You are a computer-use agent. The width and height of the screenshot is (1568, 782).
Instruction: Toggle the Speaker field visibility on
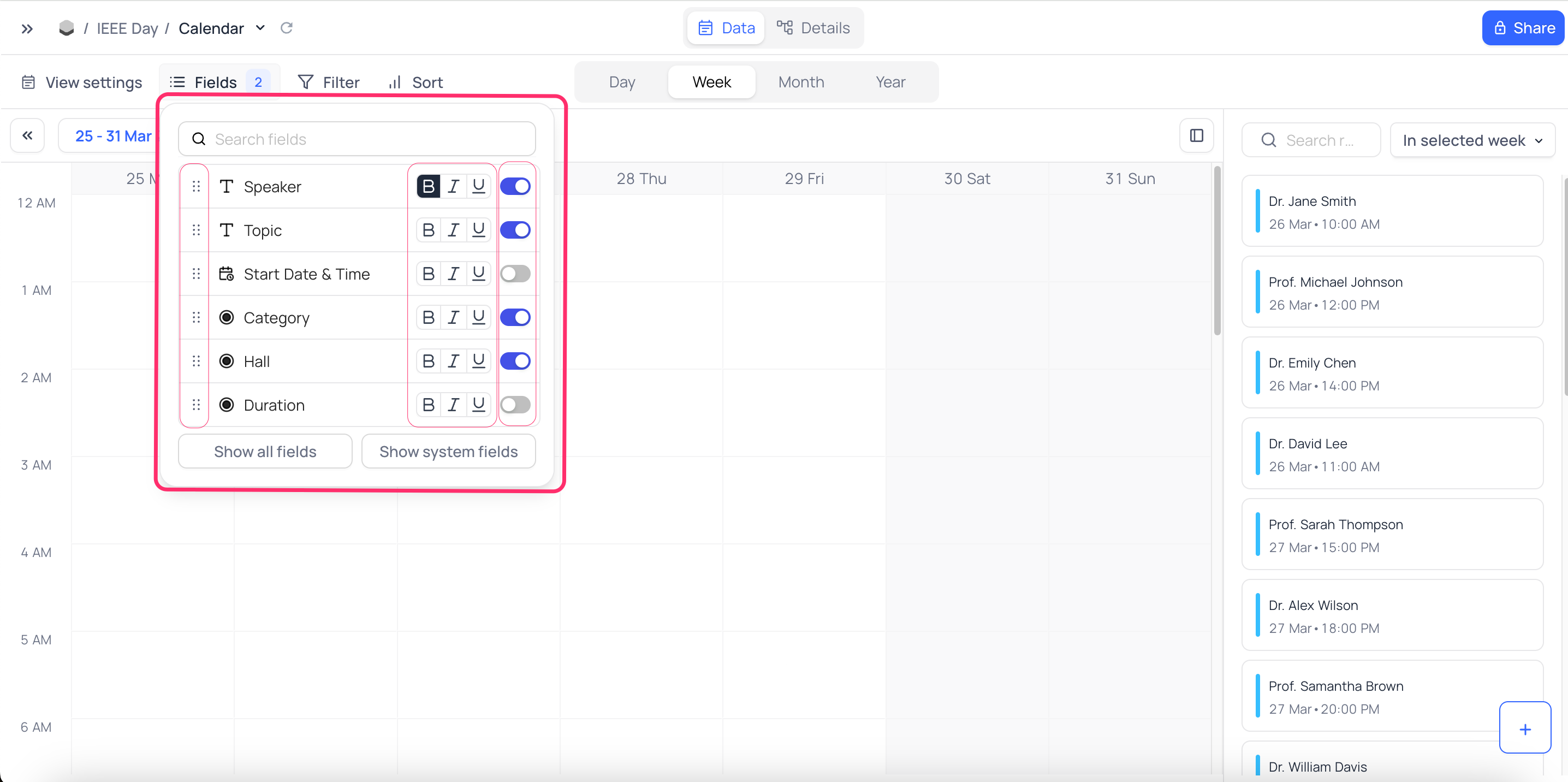click(x=516, y=186)
